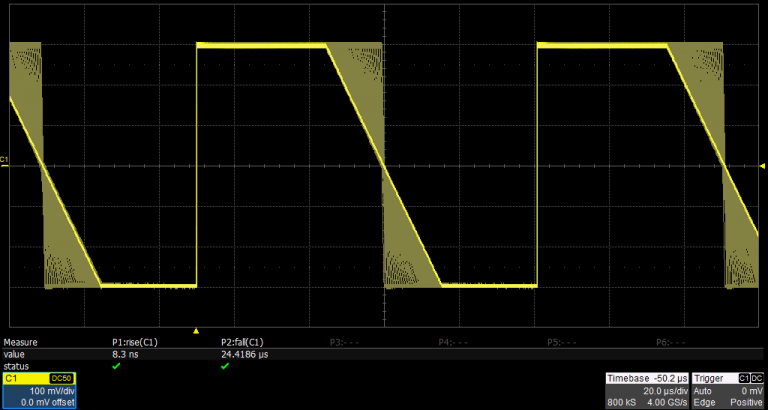Image resolution: width=768 pixels, height=410 pixels.
Task: Click the empty P4 measurement slot
Action: [x=453, y=342]
